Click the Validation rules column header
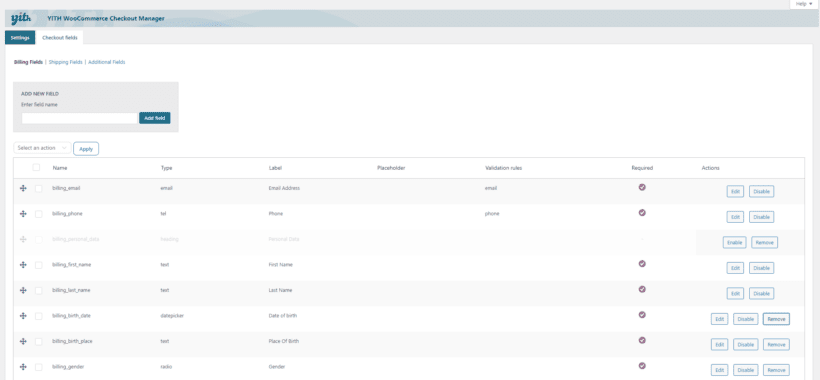The height and width of the screenshot is (380, 820). tap(503, 168)
